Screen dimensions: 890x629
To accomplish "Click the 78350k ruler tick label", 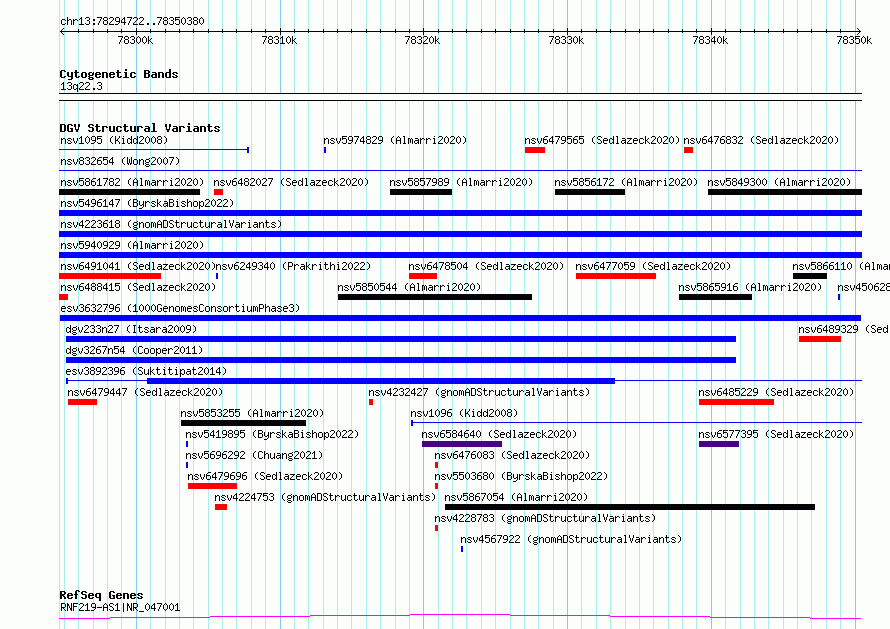I will (854, 40).
